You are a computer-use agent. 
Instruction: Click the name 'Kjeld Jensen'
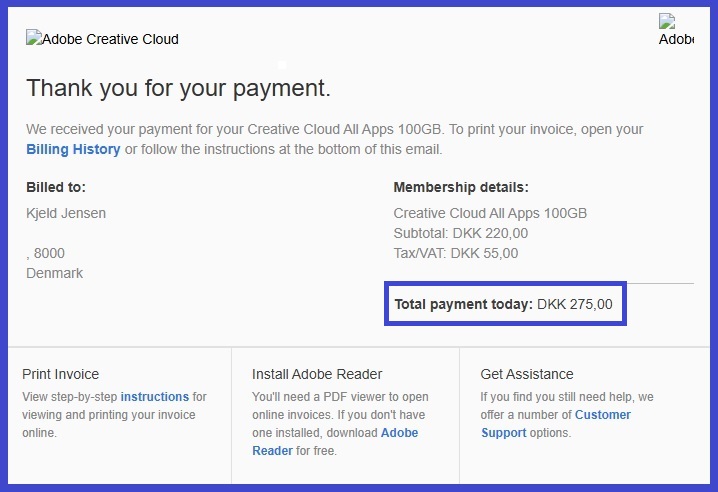coord(66,213)
